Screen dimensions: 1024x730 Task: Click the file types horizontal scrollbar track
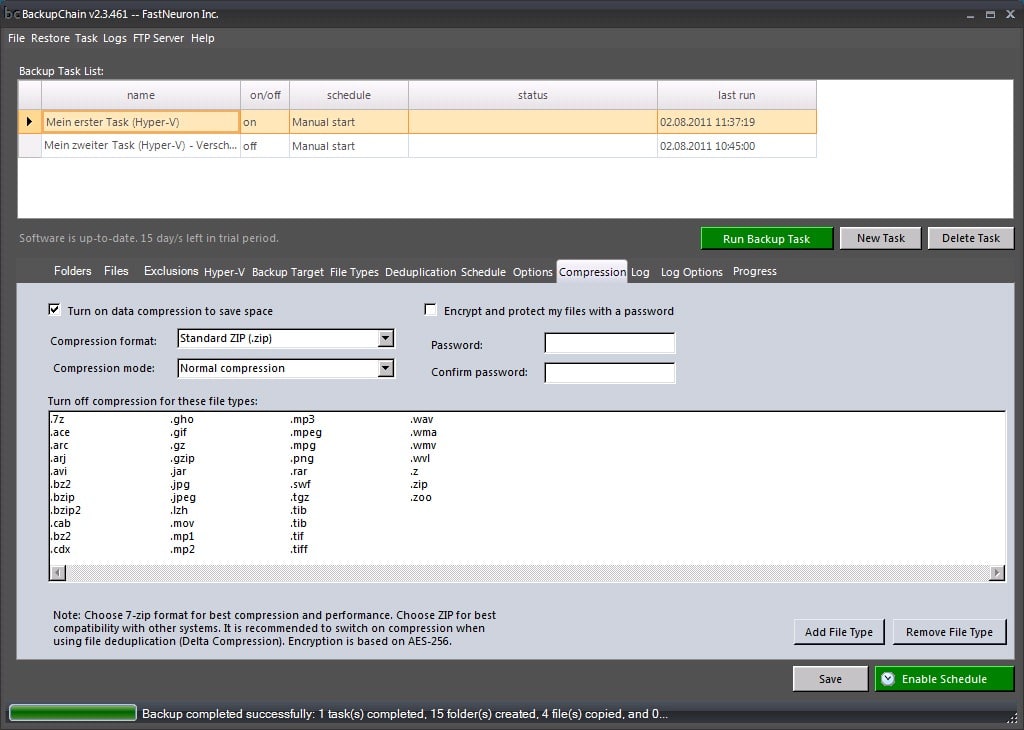click(x=527, y=573)
